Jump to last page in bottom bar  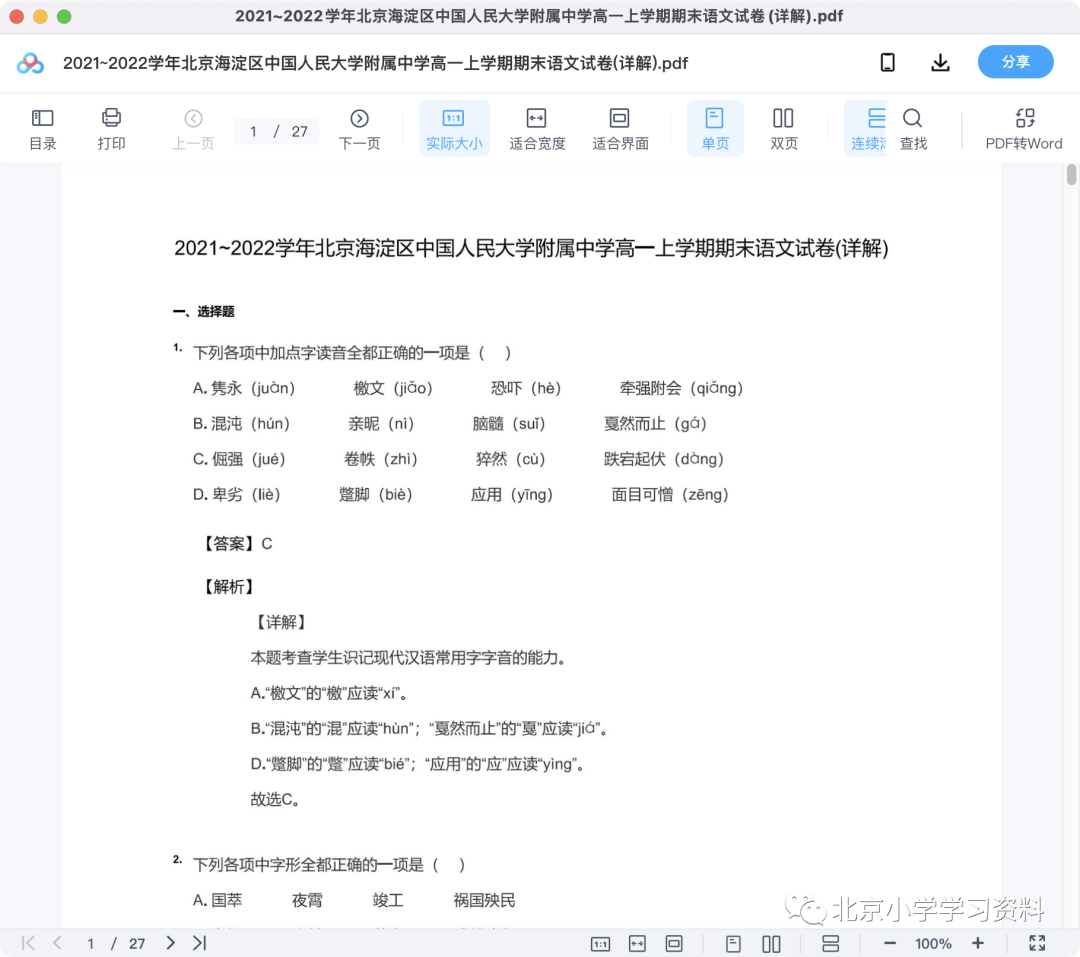(x=199, y=943)
